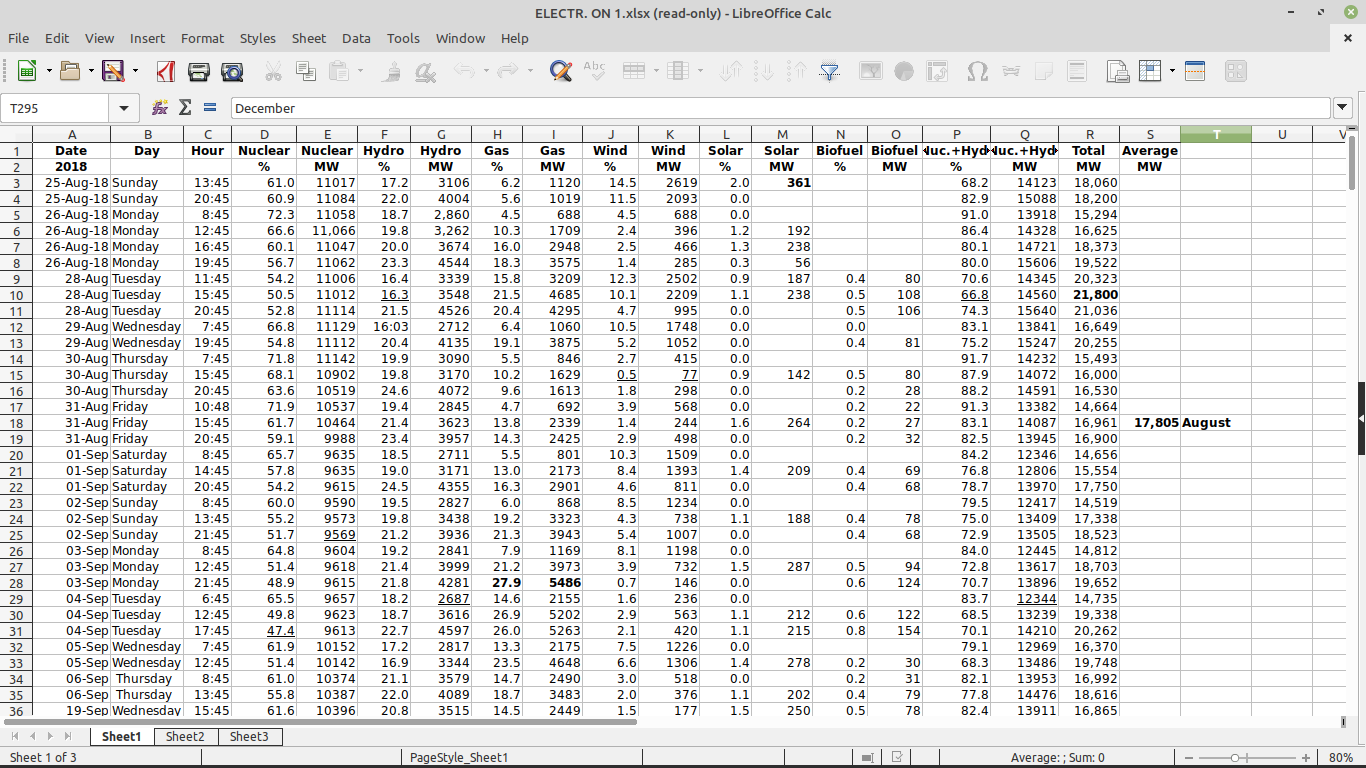Click the Split Window icon
Viewport: 1366px width, 768px height.
tap(1194, 71)
